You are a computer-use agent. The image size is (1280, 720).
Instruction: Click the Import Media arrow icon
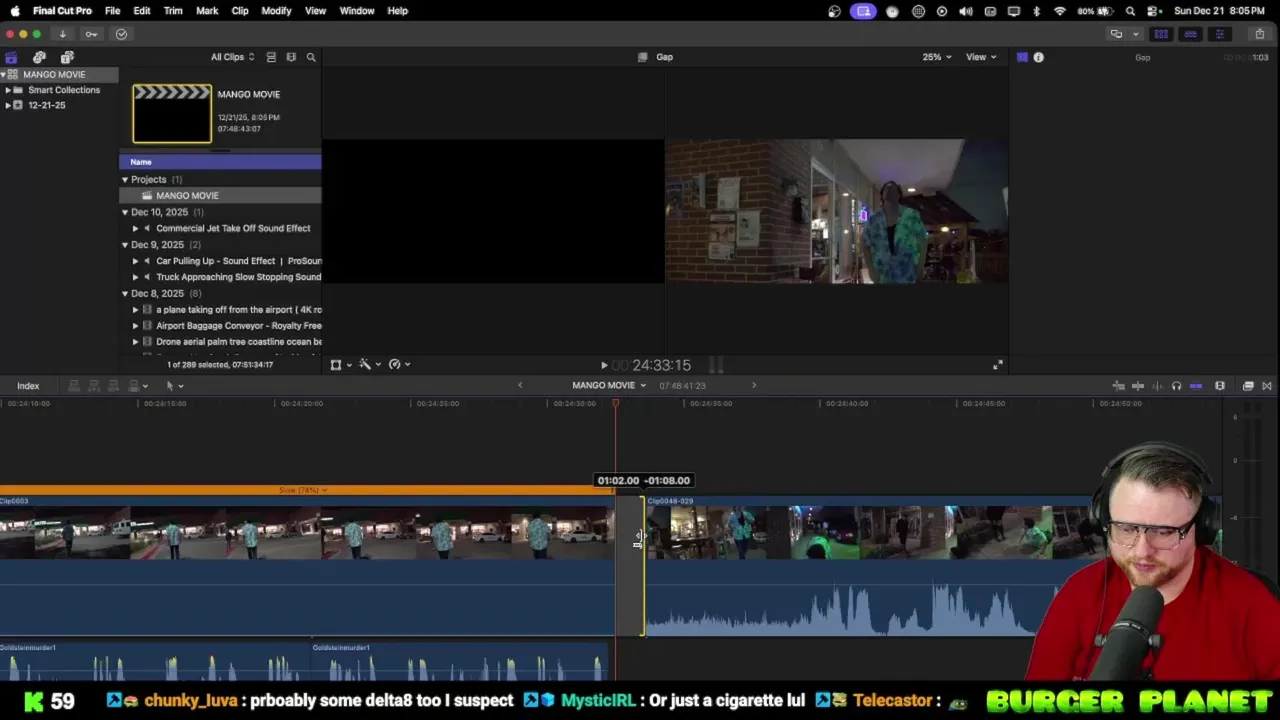62,34
